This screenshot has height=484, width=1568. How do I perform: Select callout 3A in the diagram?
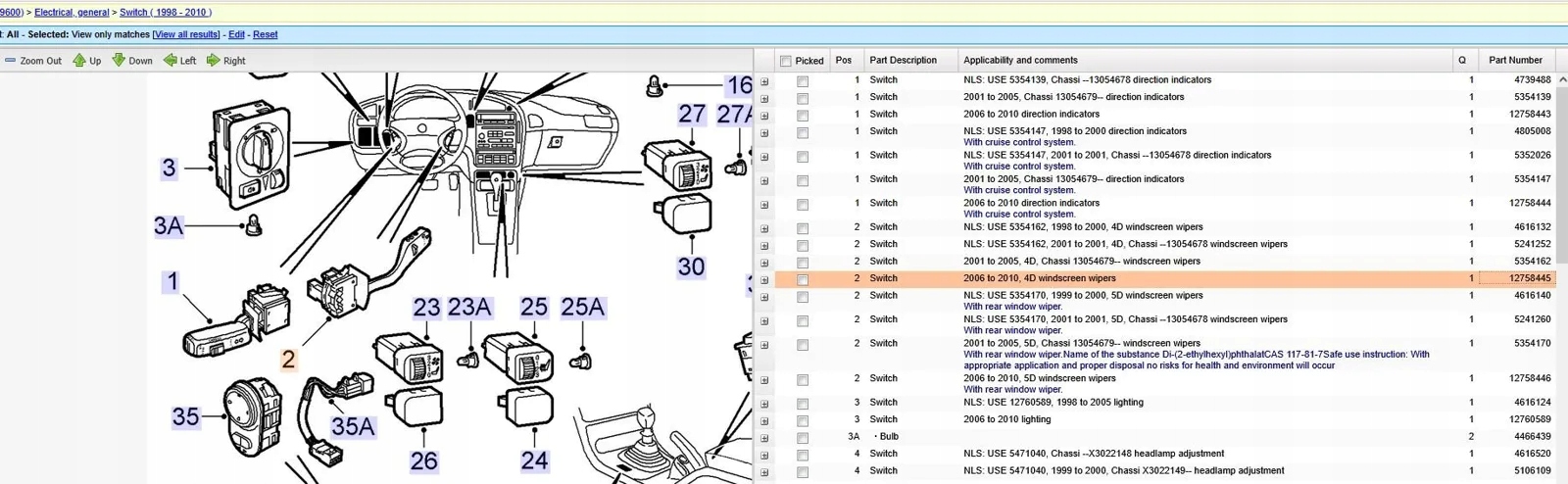click(x=169, y=226)
